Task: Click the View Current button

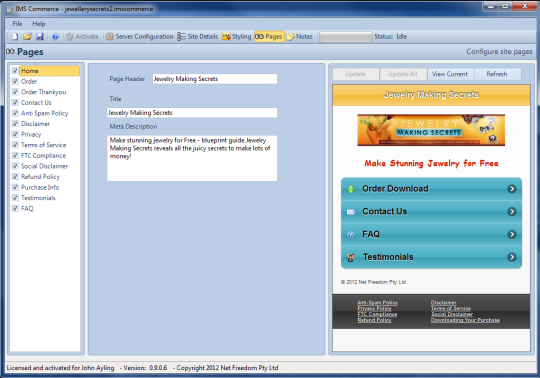Action: (x=450, y=74)
